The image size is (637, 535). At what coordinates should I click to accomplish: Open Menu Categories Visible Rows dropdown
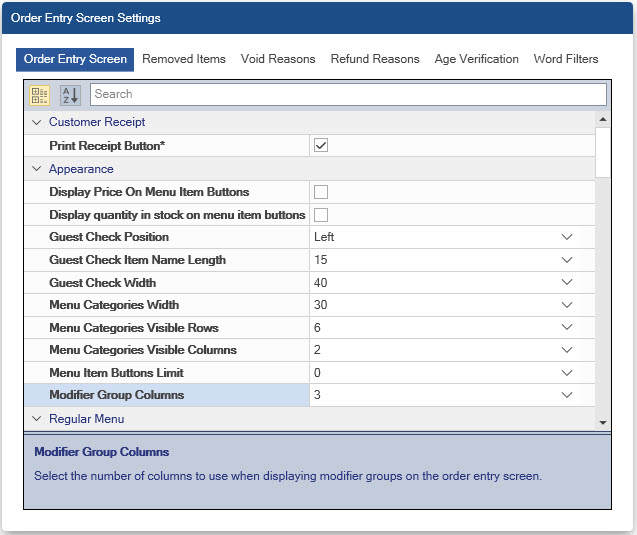point(566,328)
